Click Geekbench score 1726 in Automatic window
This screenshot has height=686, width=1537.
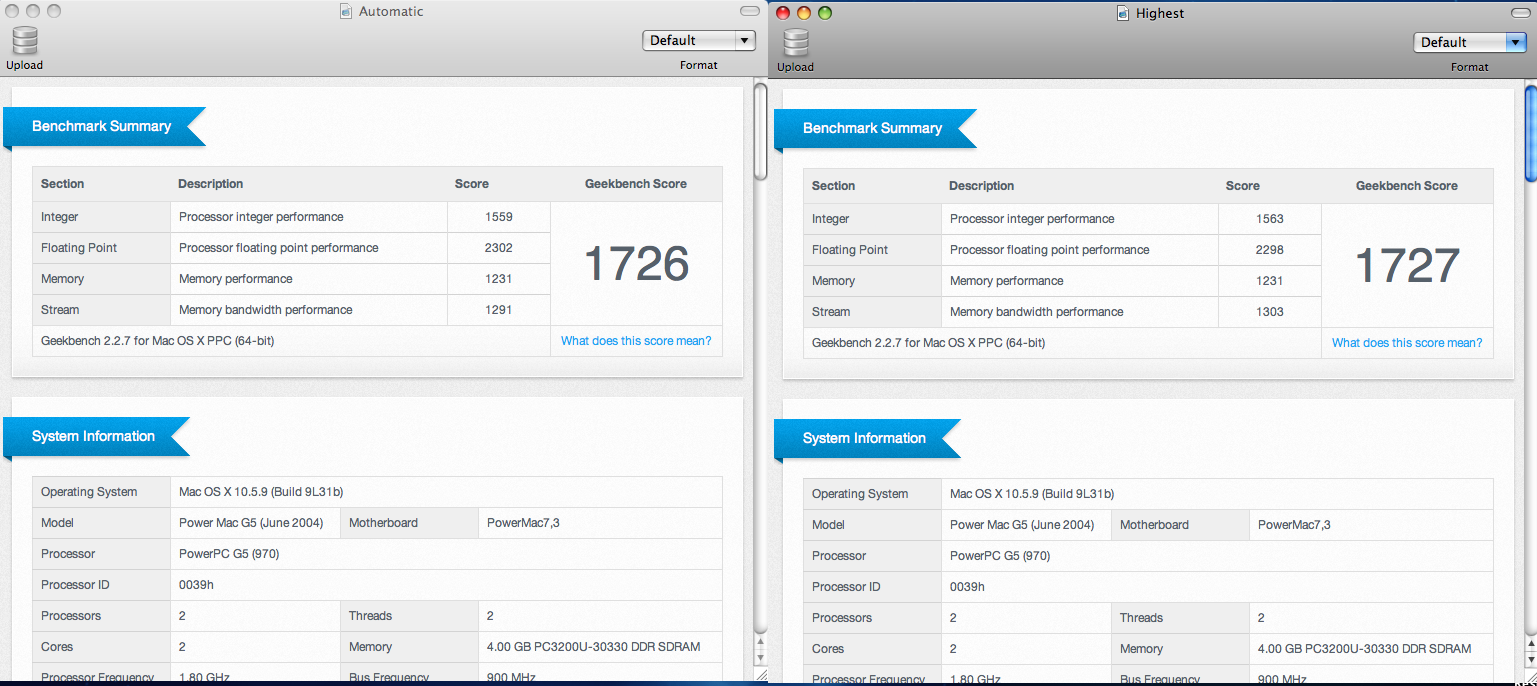pyautogui.click(x=636, y=263)
